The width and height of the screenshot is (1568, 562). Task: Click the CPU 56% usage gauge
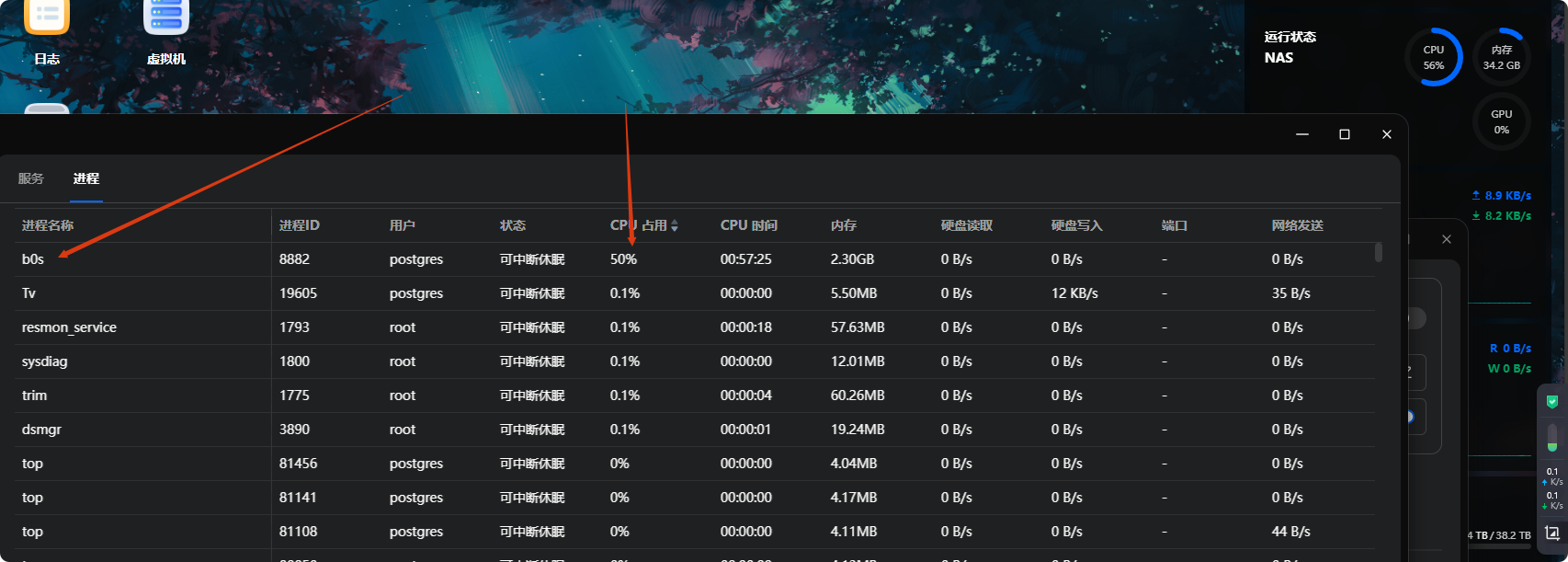point(1433,57)
